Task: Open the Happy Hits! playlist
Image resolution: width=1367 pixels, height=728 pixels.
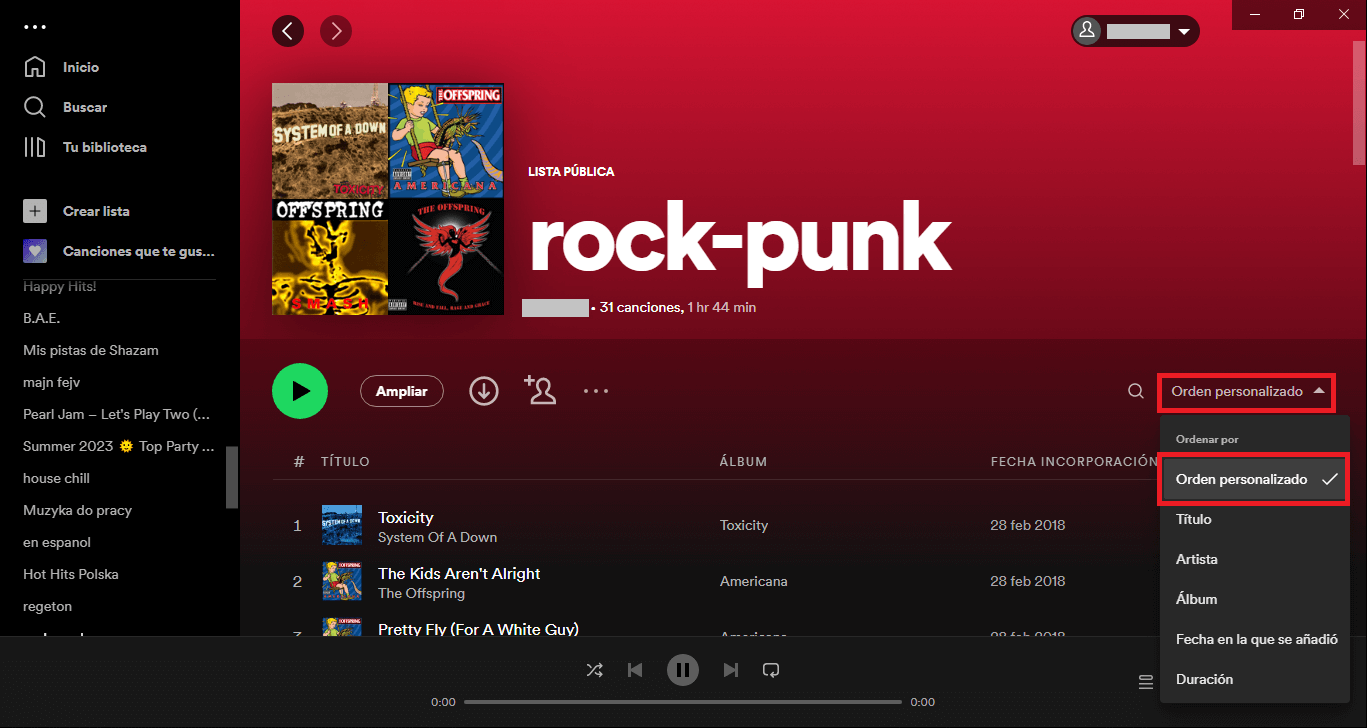Action: [x=60, y=286]
